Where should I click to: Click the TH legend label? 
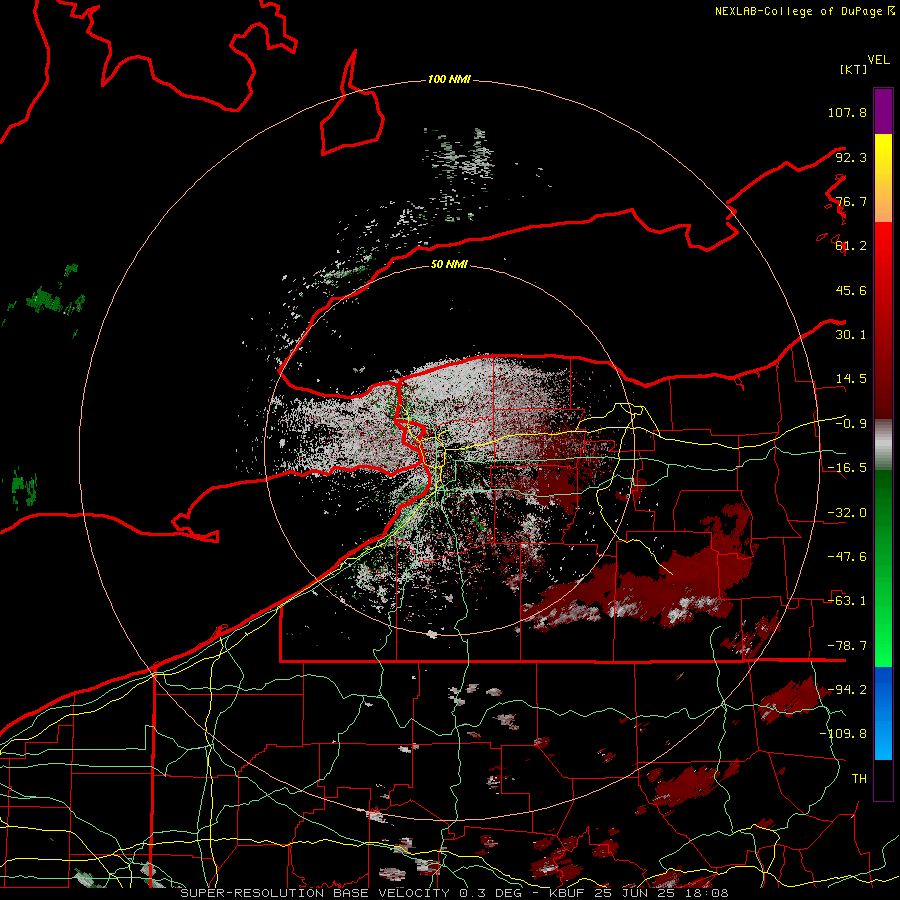click(859, 779)
